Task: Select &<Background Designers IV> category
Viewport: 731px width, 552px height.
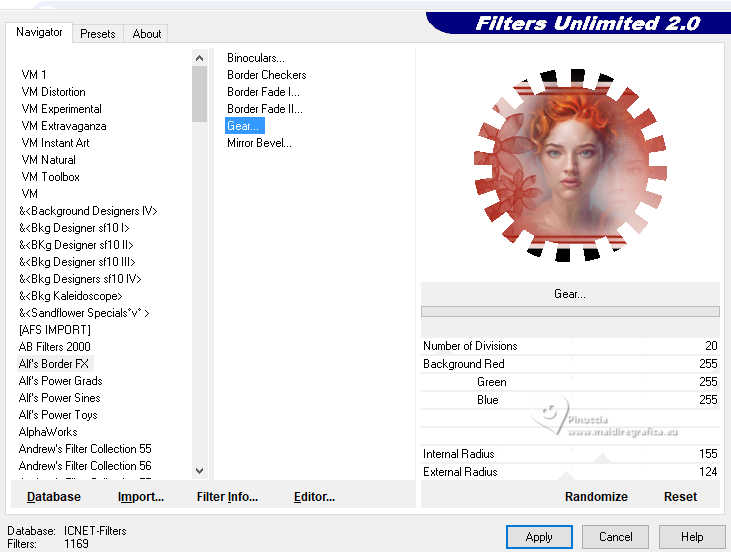Action: click(x=88, y=211)
